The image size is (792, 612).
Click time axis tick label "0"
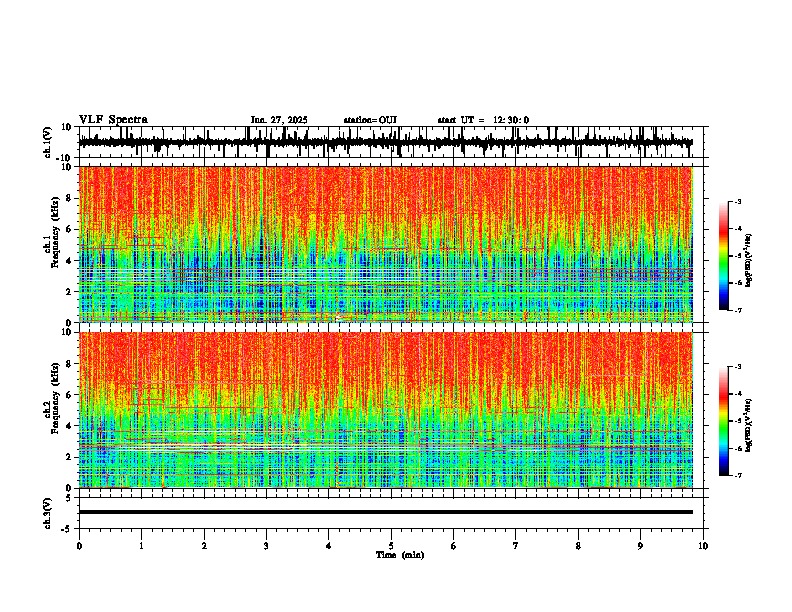(x=79, y=546)
